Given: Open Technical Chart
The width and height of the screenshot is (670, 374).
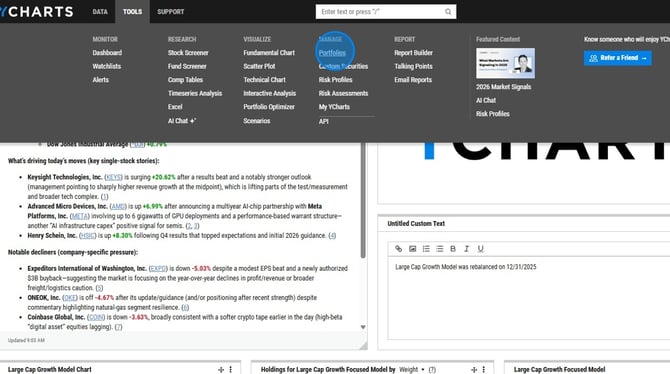Looking at the screenshot, I should [264, 80].
